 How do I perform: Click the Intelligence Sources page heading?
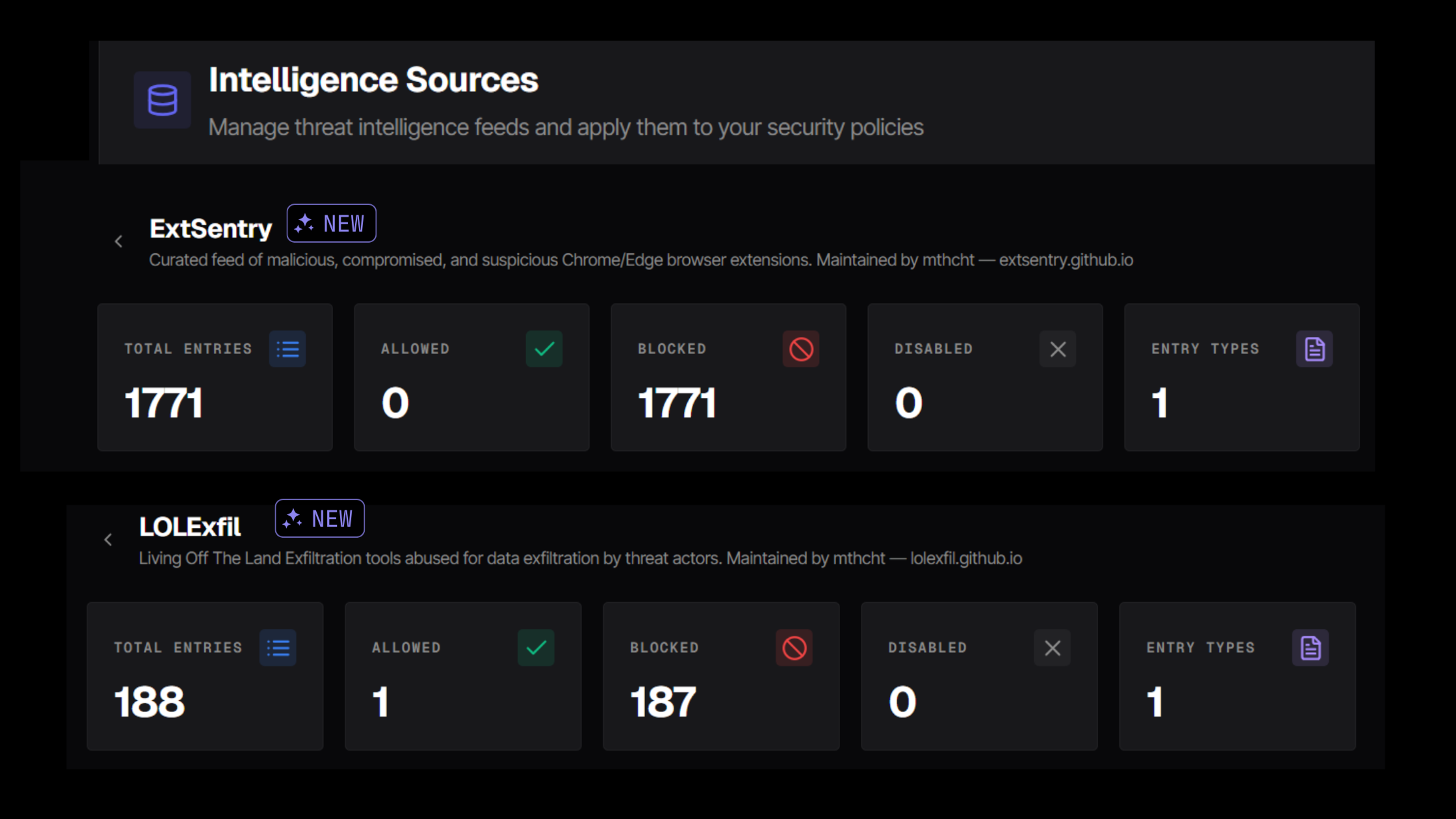click(x=373, y=80)
